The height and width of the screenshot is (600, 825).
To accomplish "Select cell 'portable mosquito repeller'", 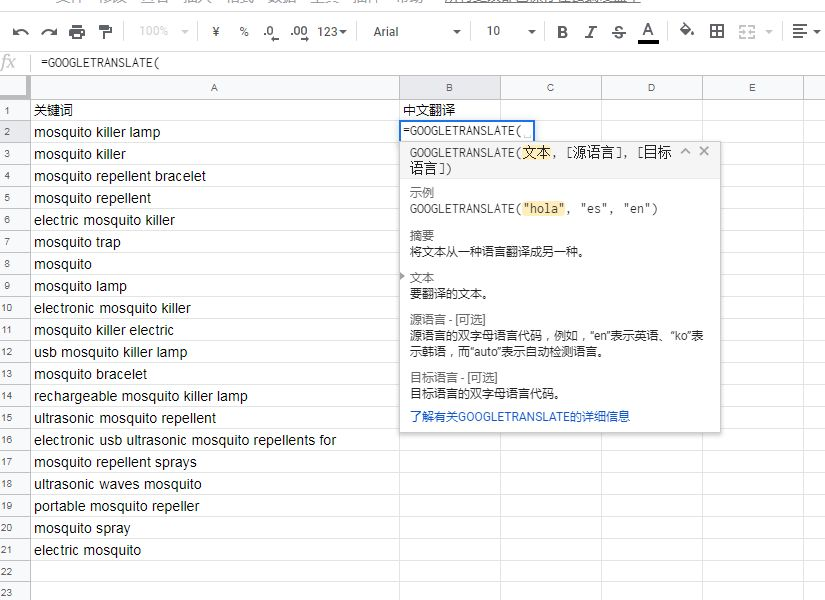I will [x=215, y=506].
